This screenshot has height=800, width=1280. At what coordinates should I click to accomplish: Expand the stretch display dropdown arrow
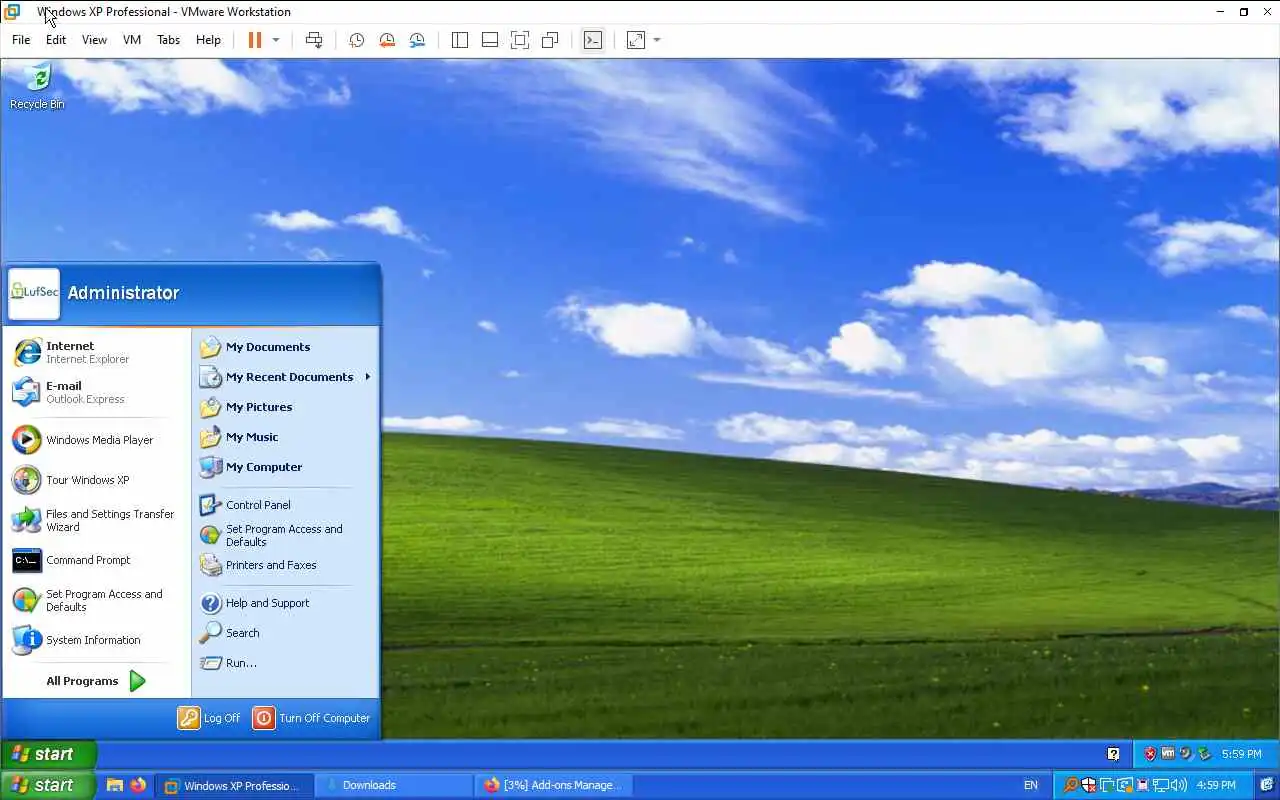click(657, 40)
